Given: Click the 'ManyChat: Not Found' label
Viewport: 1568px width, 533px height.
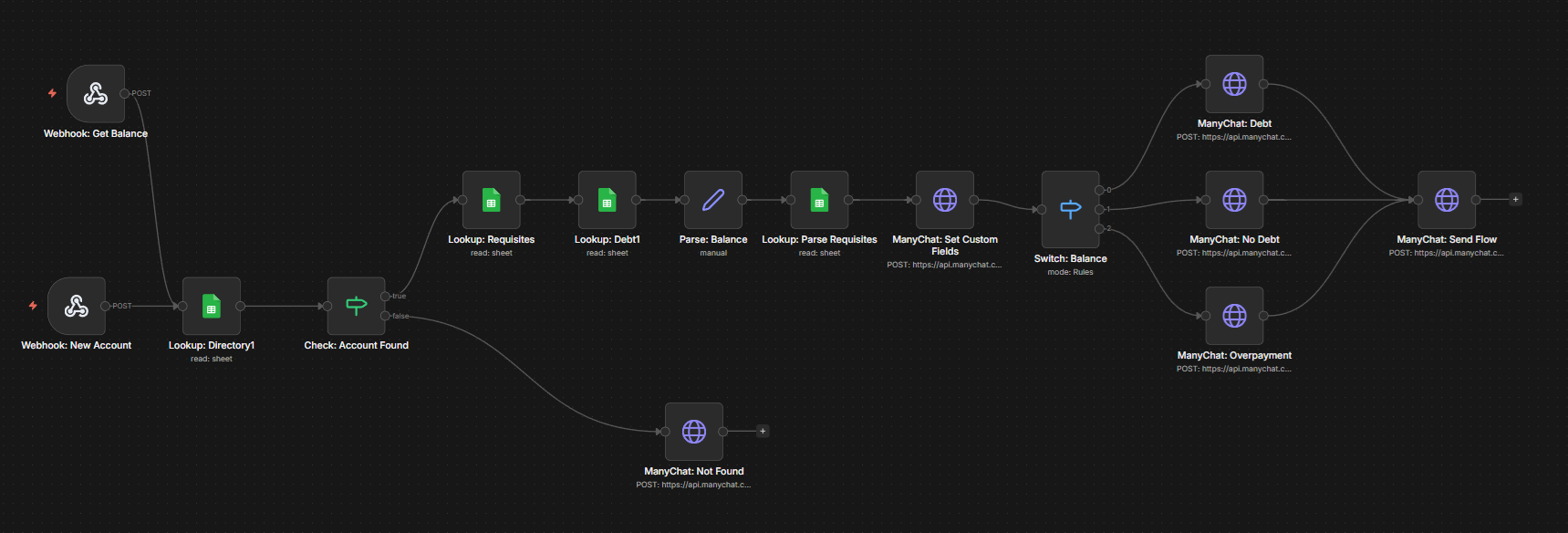Looking at the screenshot, I should [694, 471].
